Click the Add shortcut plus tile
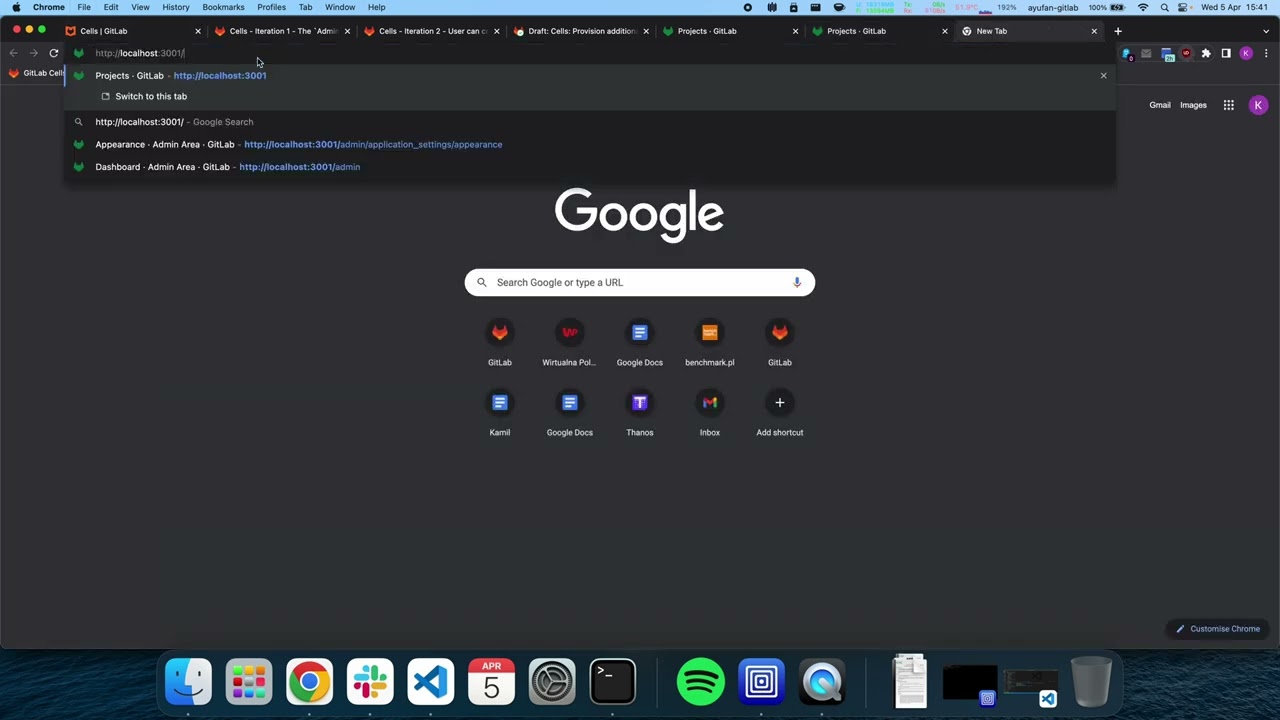The height and width of the screenshot is (720, 1280). pyautogui.click(x=779, y=413)
